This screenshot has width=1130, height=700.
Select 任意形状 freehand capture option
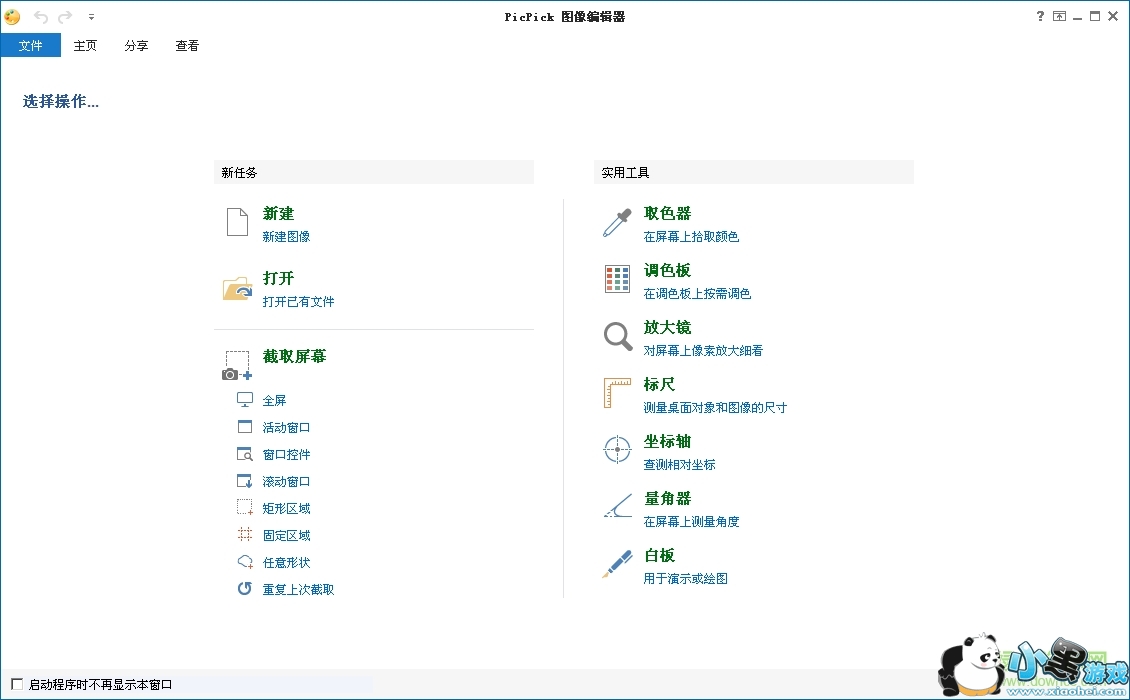point(286,562)
